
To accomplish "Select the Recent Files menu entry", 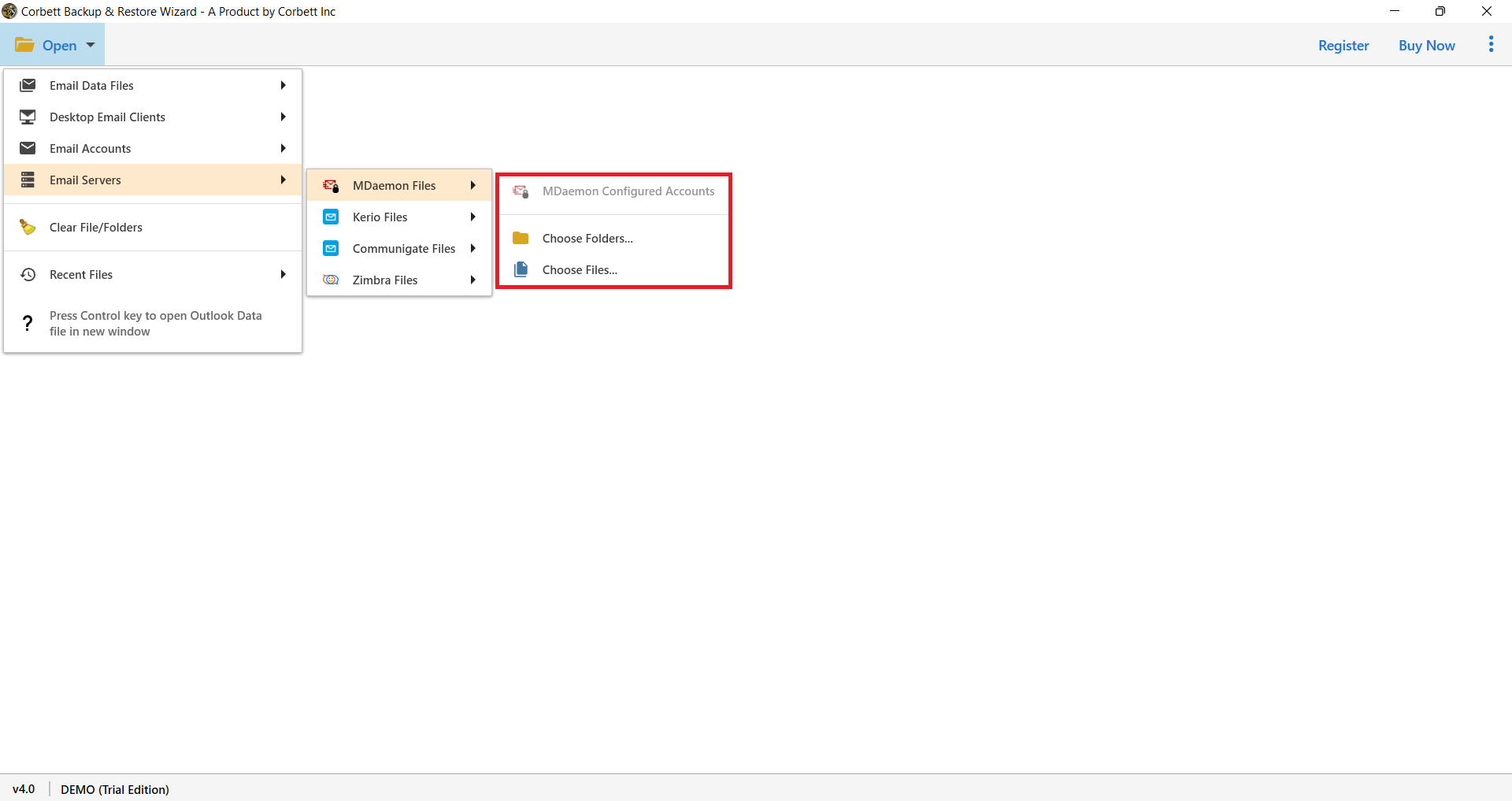I will pos(153,274).
